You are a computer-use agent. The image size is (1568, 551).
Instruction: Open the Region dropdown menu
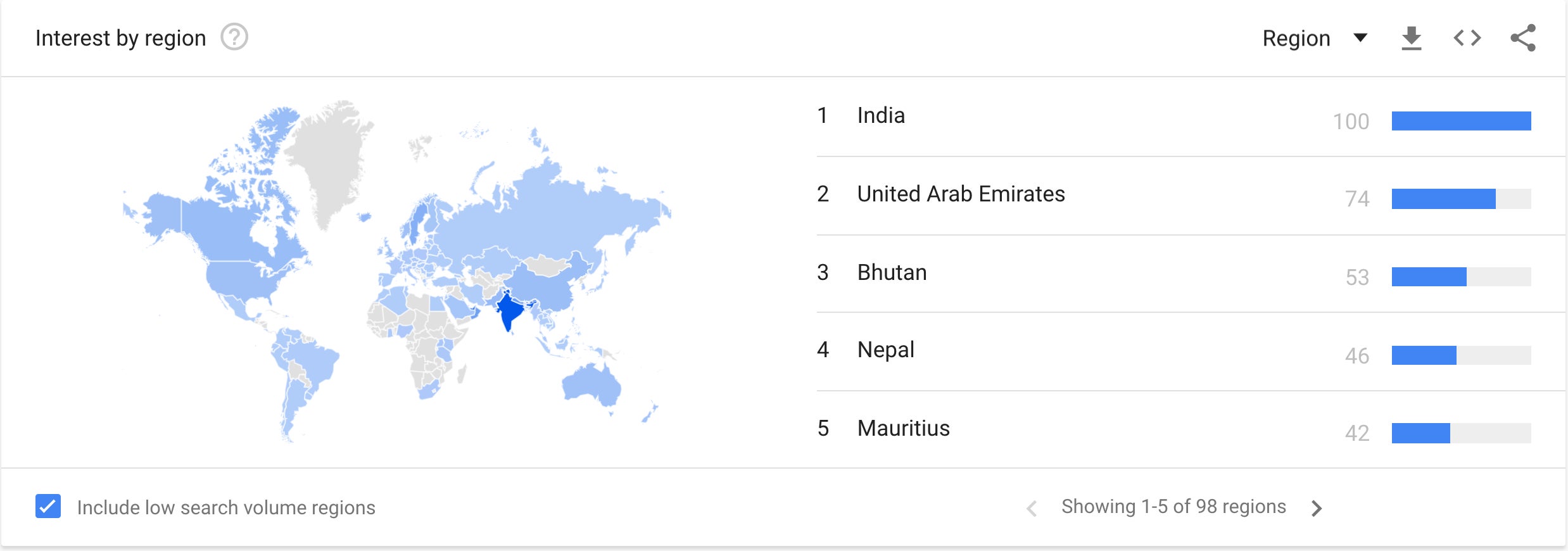coord(1315,38)
